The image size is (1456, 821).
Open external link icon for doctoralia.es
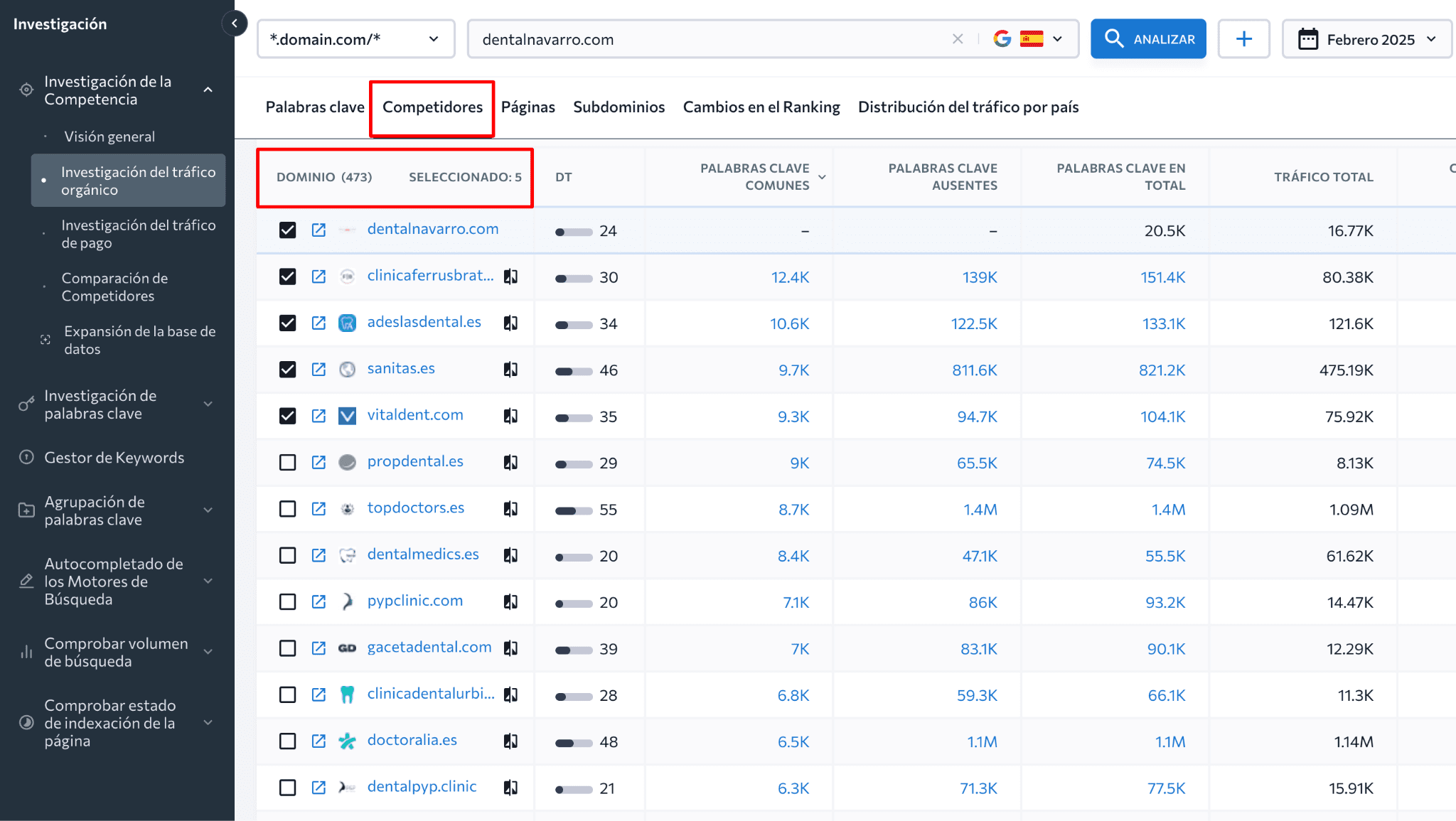[318, 741]
